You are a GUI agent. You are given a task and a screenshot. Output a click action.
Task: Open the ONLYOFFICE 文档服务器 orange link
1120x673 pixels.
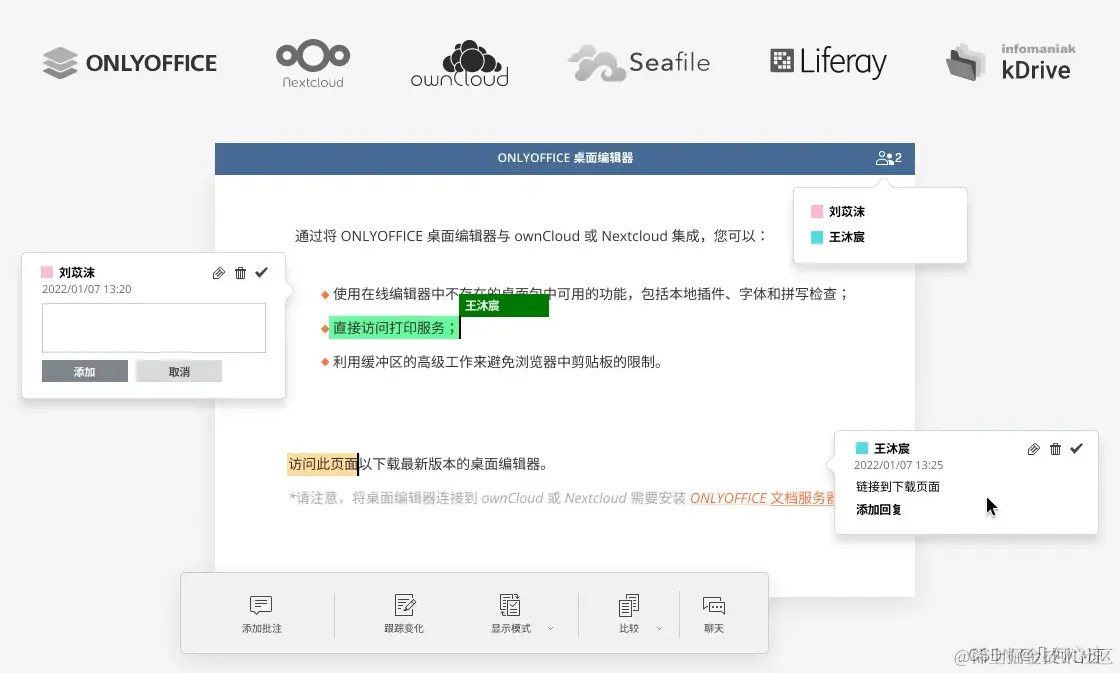pos(762,498)
